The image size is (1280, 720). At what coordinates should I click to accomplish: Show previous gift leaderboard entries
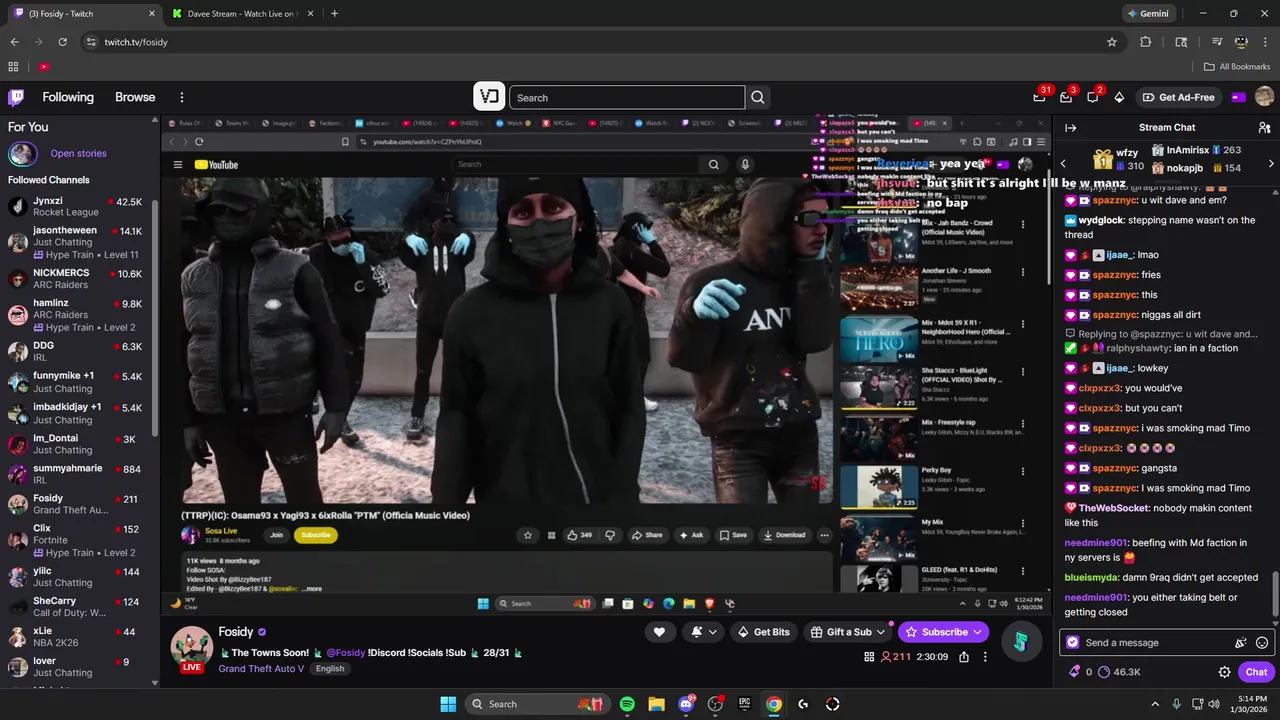pyautogui.click(x=1063, y=163)
